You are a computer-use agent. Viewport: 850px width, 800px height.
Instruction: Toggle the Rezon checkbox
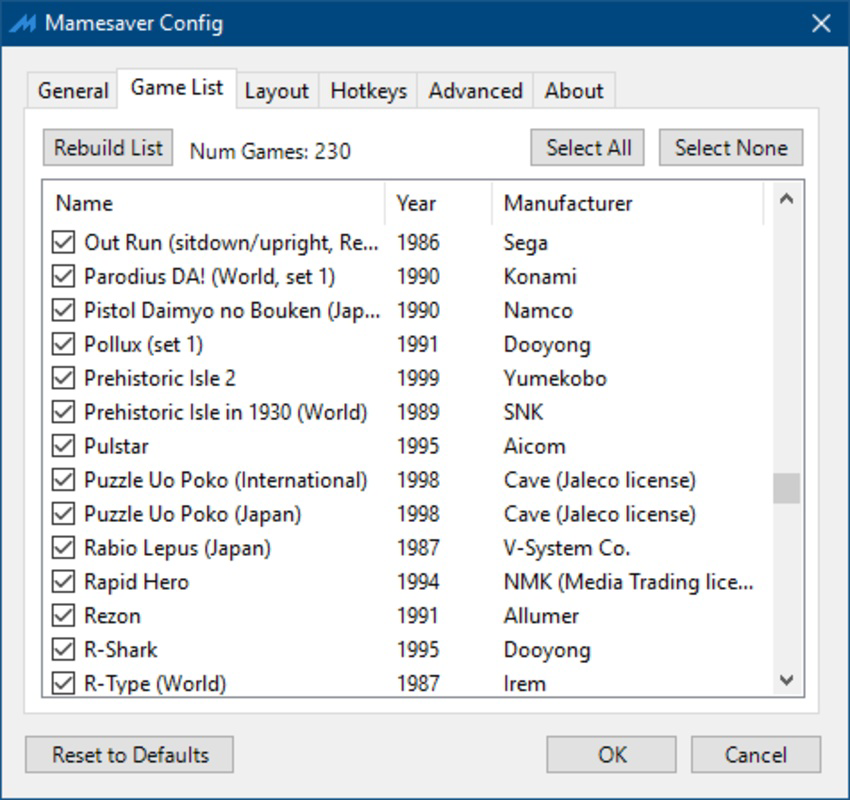(63, 616)
